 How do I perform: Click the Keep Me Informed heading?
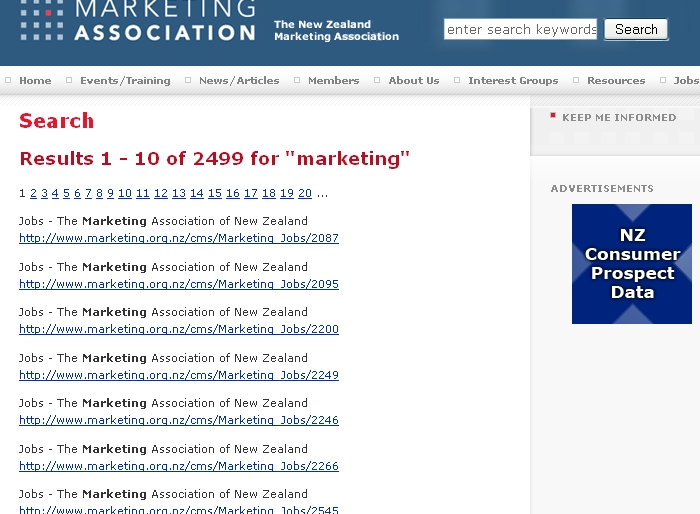click(x=619, y=117)
